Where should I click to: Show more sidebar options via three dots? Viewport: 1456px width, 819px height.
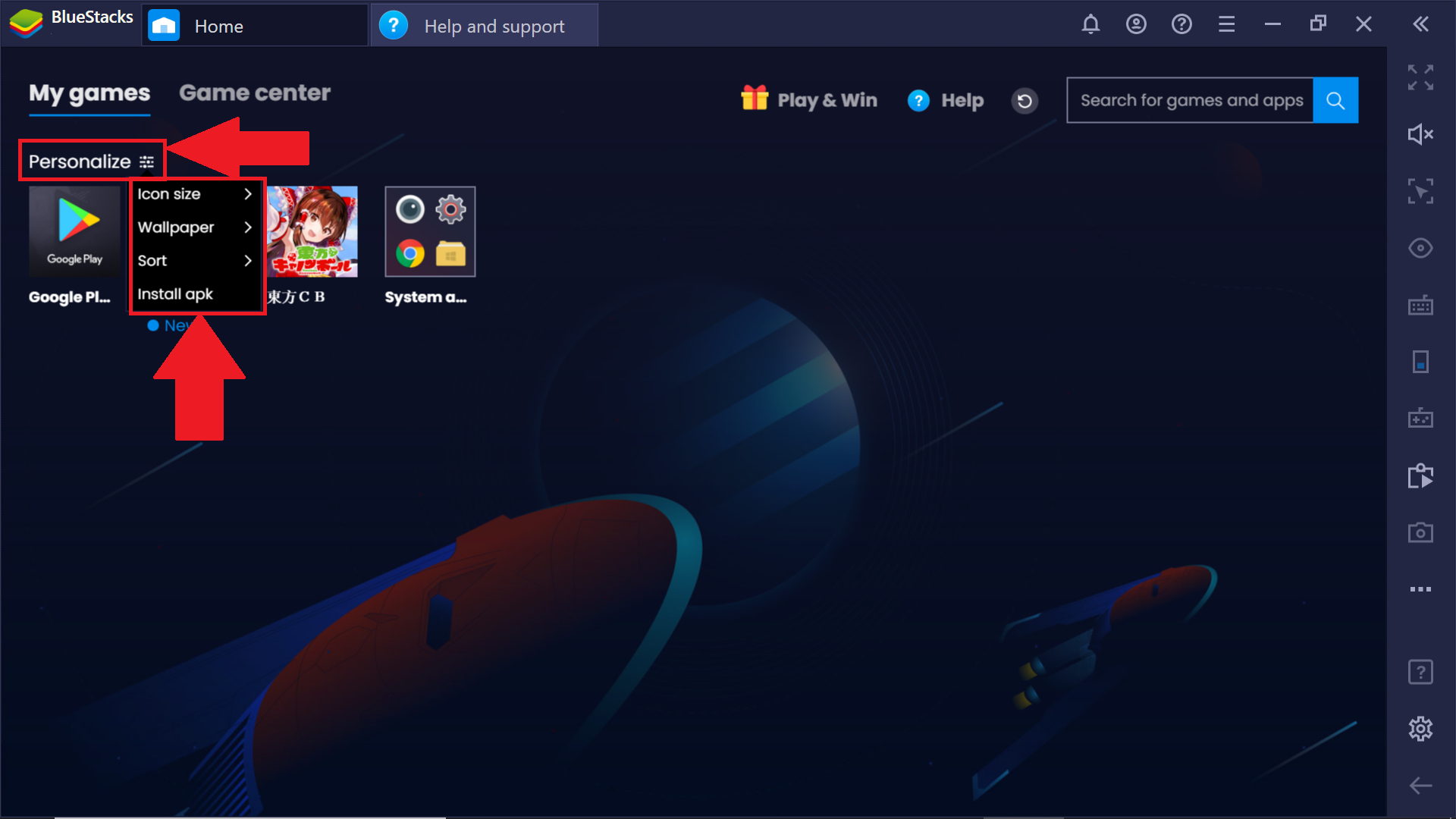(x=1420, y=589)
